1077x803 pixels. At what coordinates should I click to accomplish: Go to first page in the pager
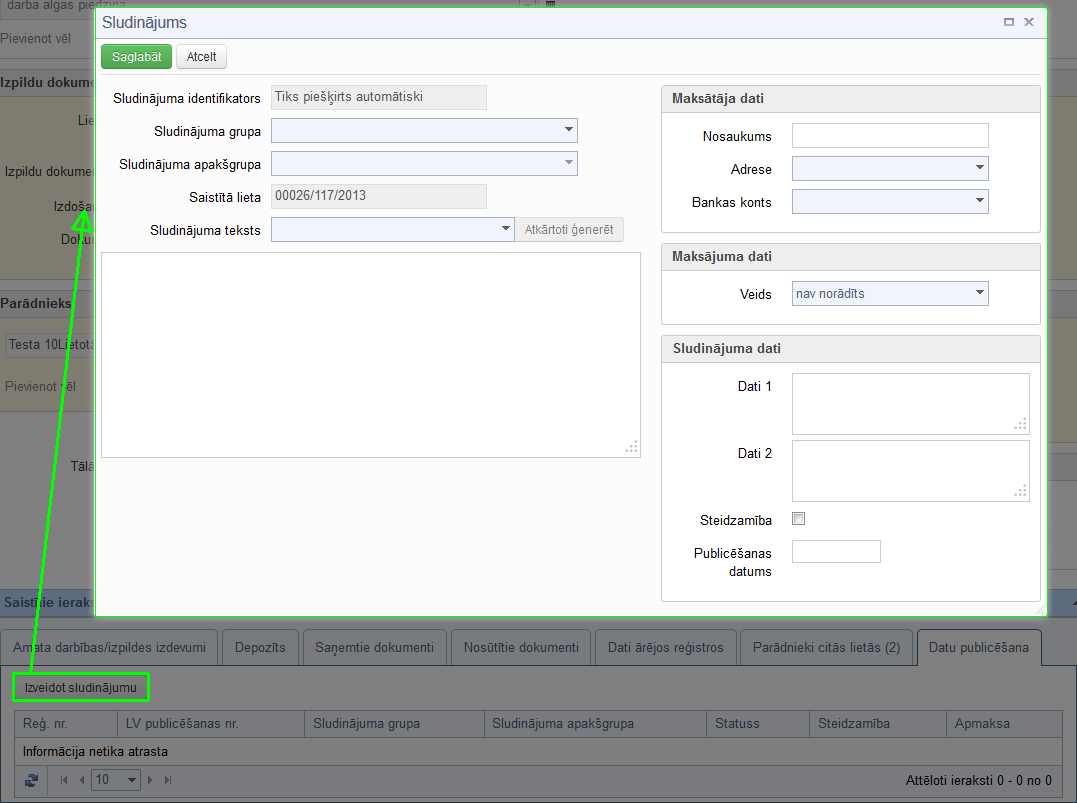[x=64, y=780]
